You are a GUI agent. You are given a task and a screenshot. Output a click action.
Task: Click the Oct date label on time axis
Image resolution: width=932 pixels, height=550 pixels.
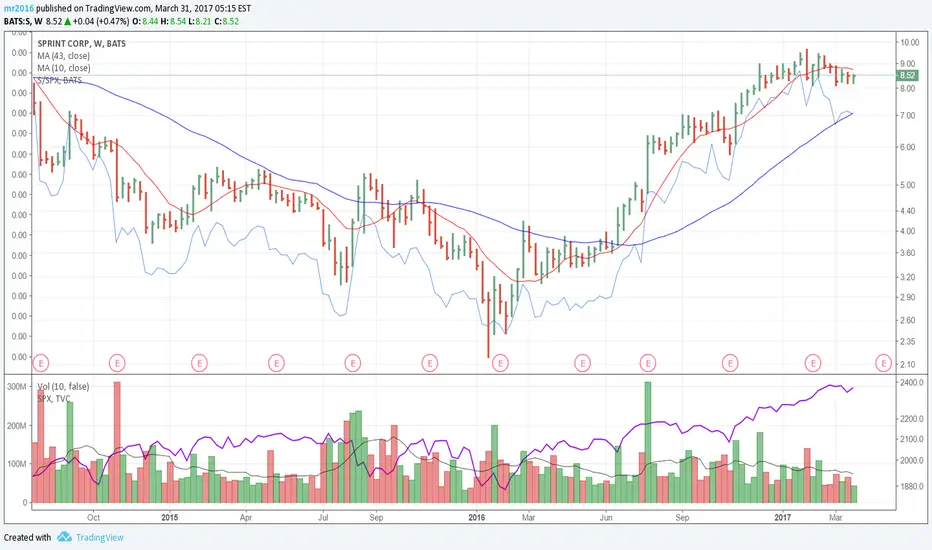[x=93, y=517]
